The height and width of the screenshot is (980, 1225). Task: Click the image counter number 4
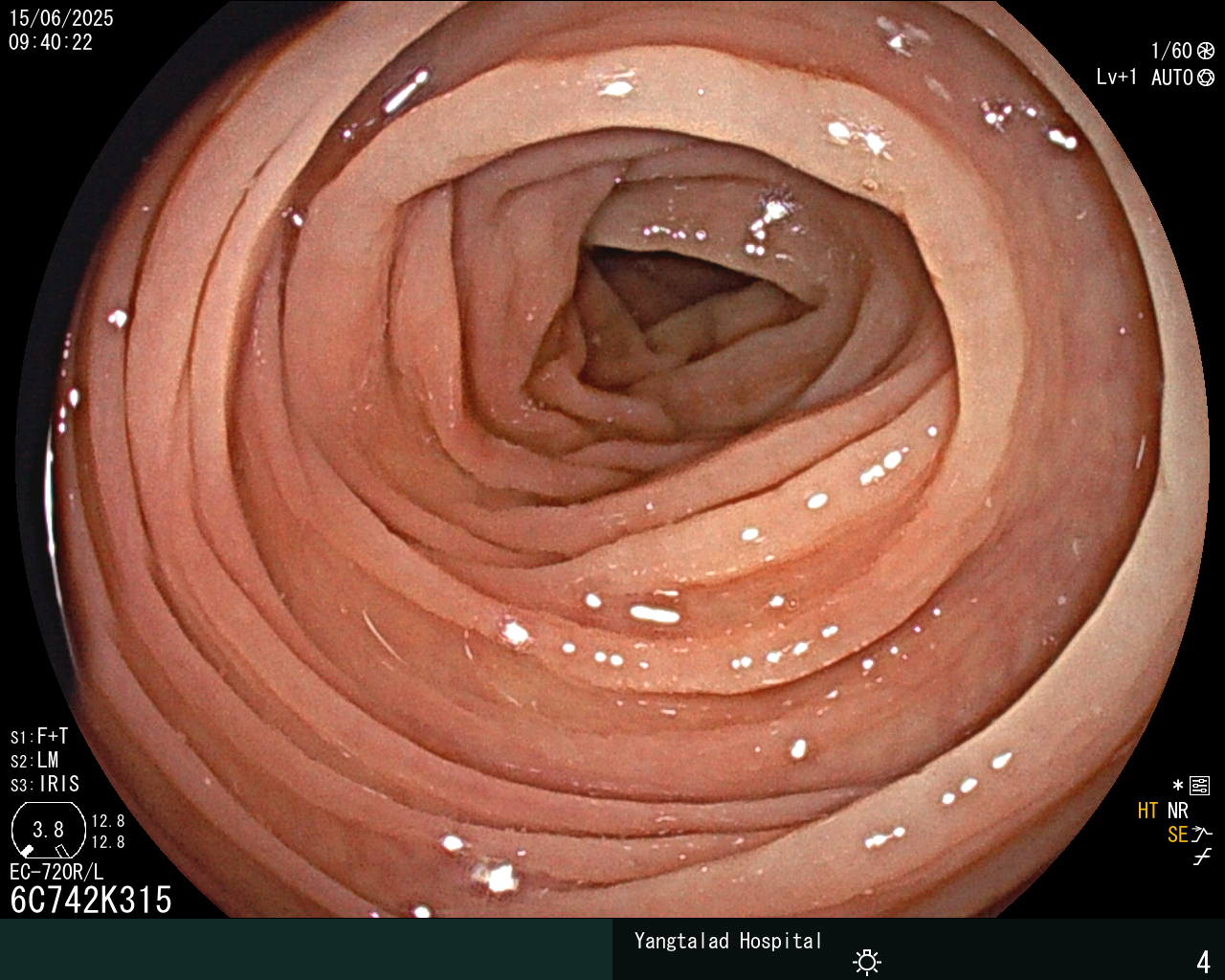1204,961
